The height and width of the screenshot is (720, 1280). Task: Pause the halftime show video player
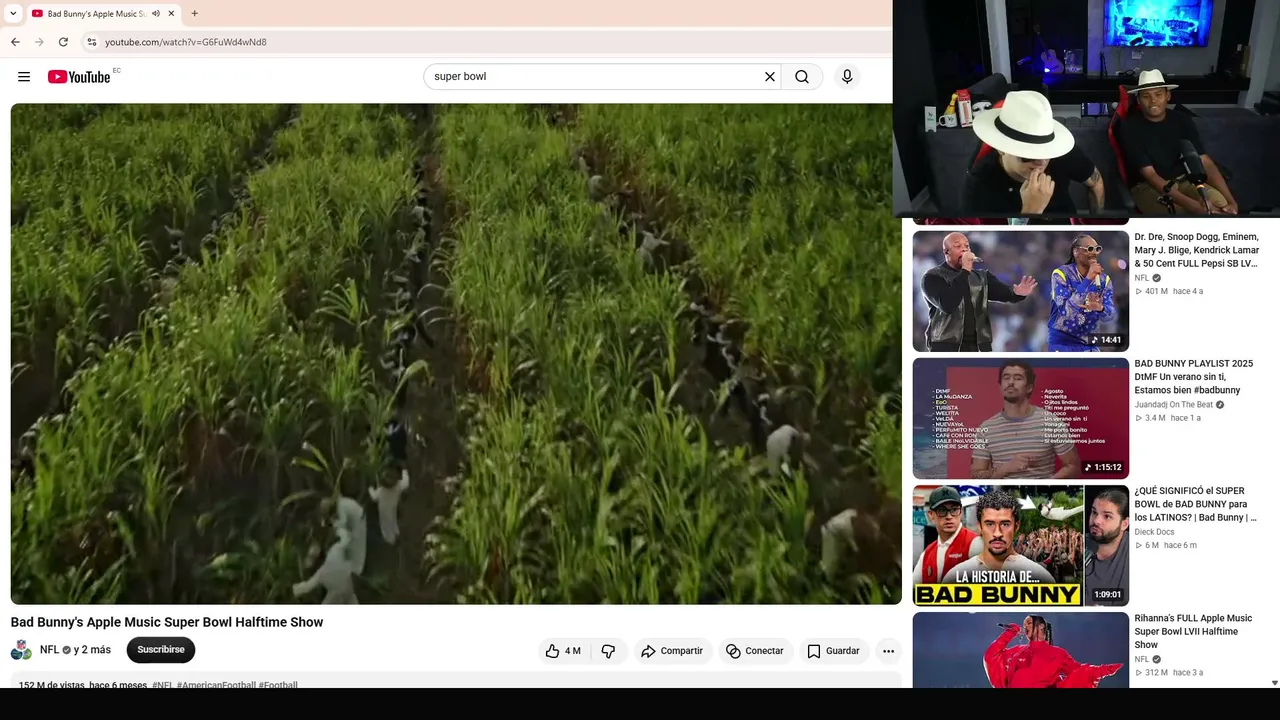click(x=456, y=354)
